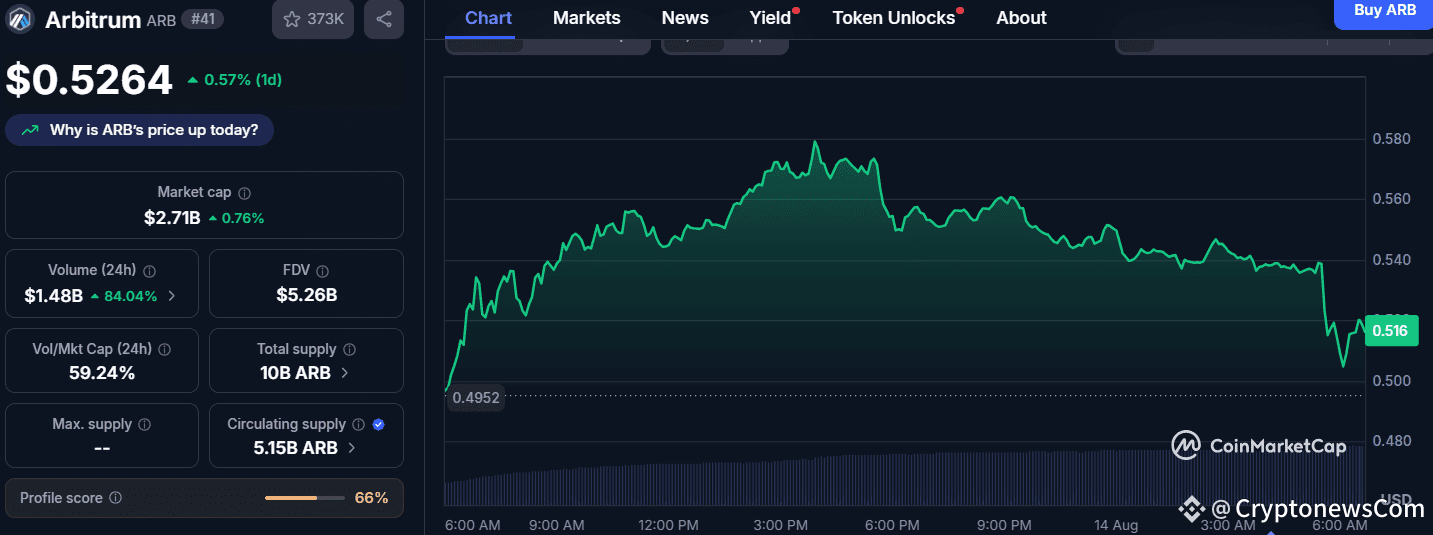This screenshot has height=535, width=1433.
Task: Click the $1.48B volume value
Action: (x=53, y=296)
